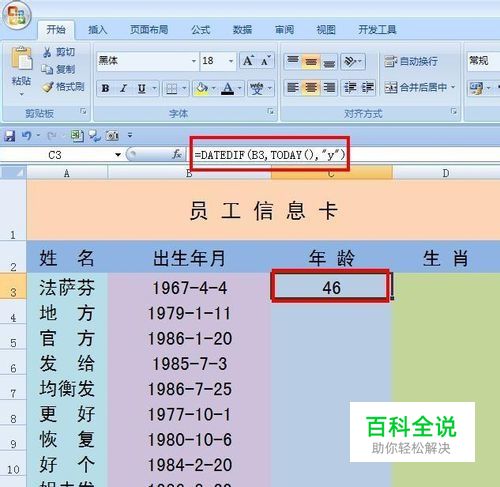
Task: Toggle italic formatting
Action: 124,88
